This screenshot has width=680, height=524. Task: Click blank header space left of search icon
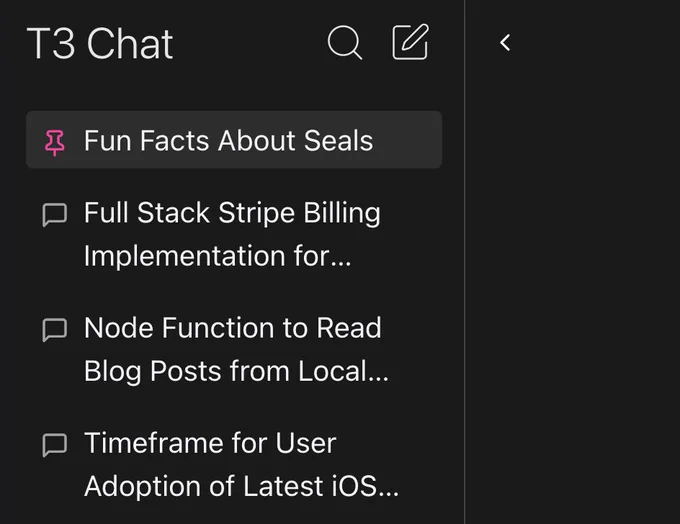(x=251, y=43)
